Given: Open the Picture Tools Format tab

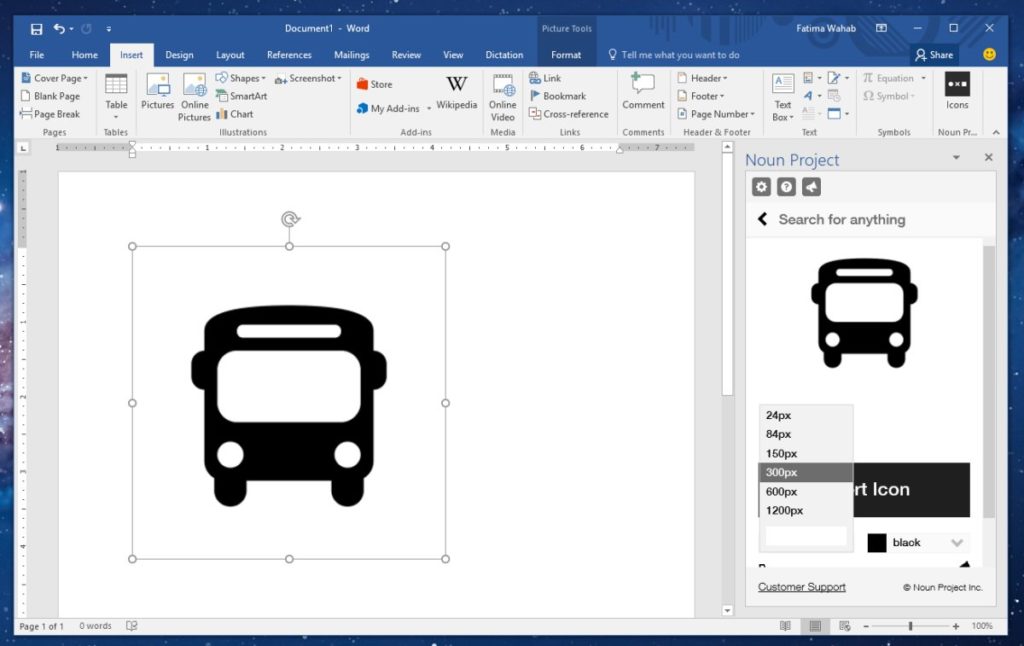Looking at the screenshot, I should [x=566, y=55].
